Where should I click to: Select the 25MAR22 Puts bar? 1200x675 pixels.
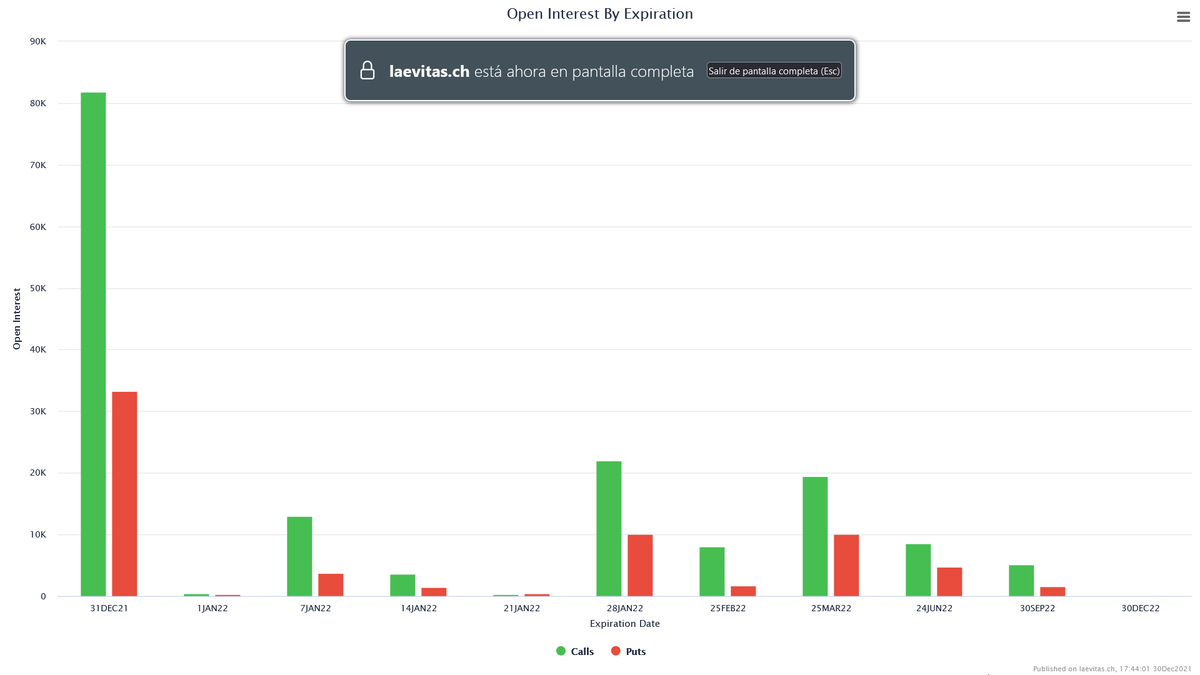pyautogui.click(x=846, y=565)
